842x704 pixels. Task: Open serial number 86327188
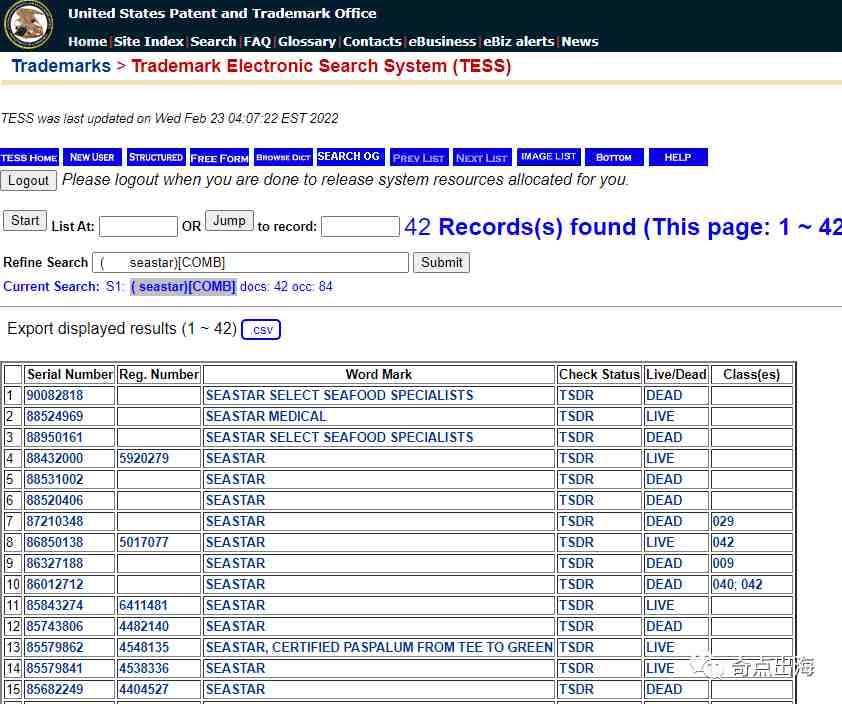55,563
